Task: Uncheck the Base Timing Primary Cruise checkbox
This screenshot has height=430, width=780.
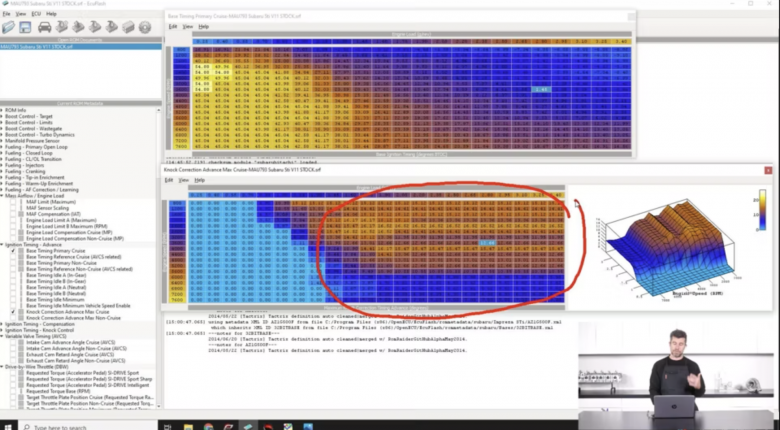Action: pos(13,250)
